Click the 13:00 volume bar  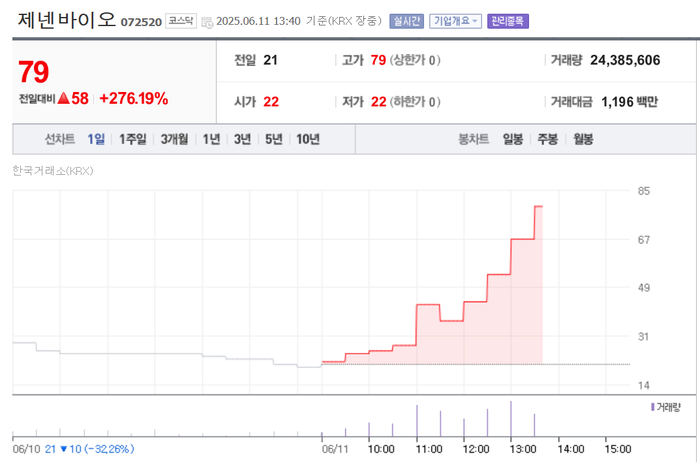[511, 419]
